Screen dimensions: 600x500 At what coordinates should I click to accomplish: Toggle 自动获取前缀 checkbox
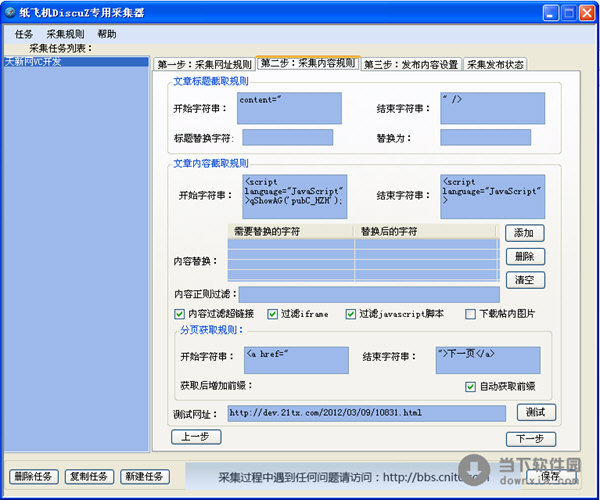coord(470,387)
